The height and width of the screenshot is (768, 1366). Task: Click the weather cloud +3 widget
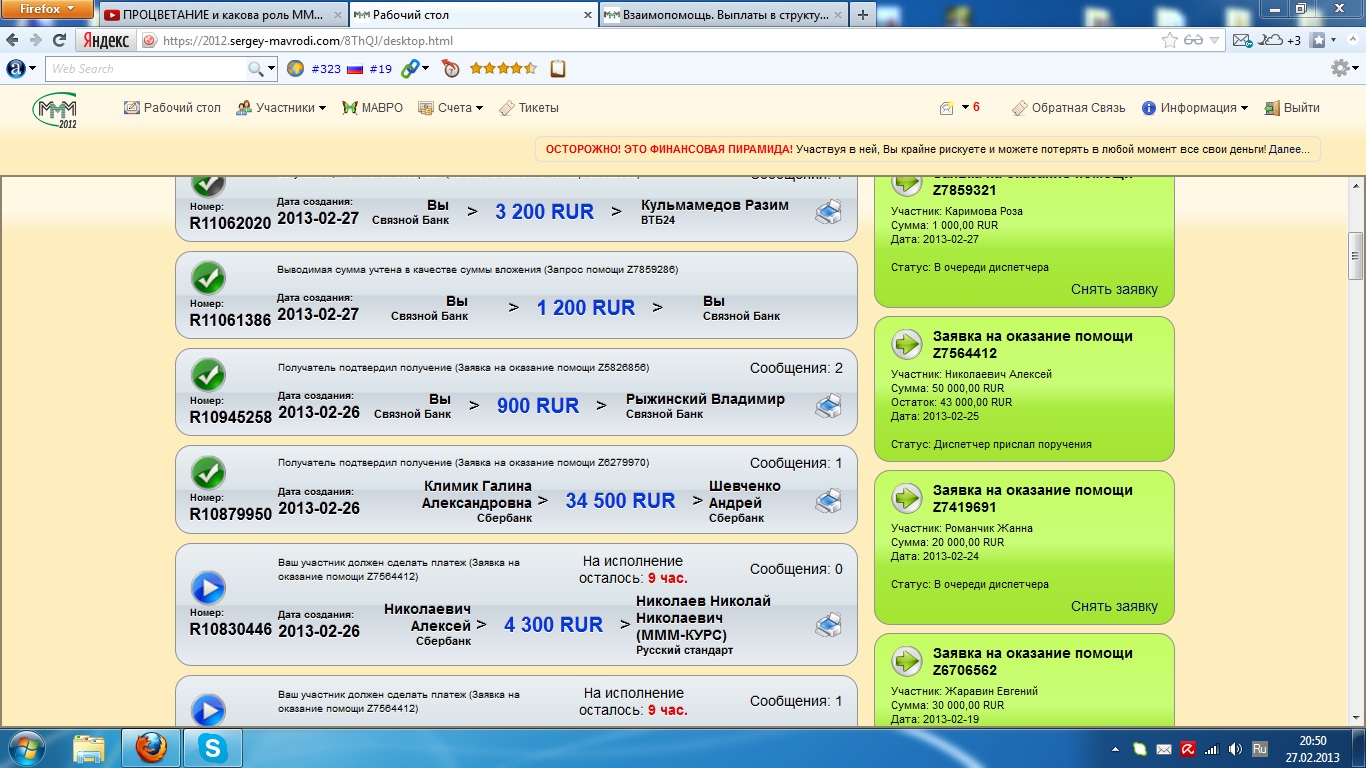point(1280,40)
